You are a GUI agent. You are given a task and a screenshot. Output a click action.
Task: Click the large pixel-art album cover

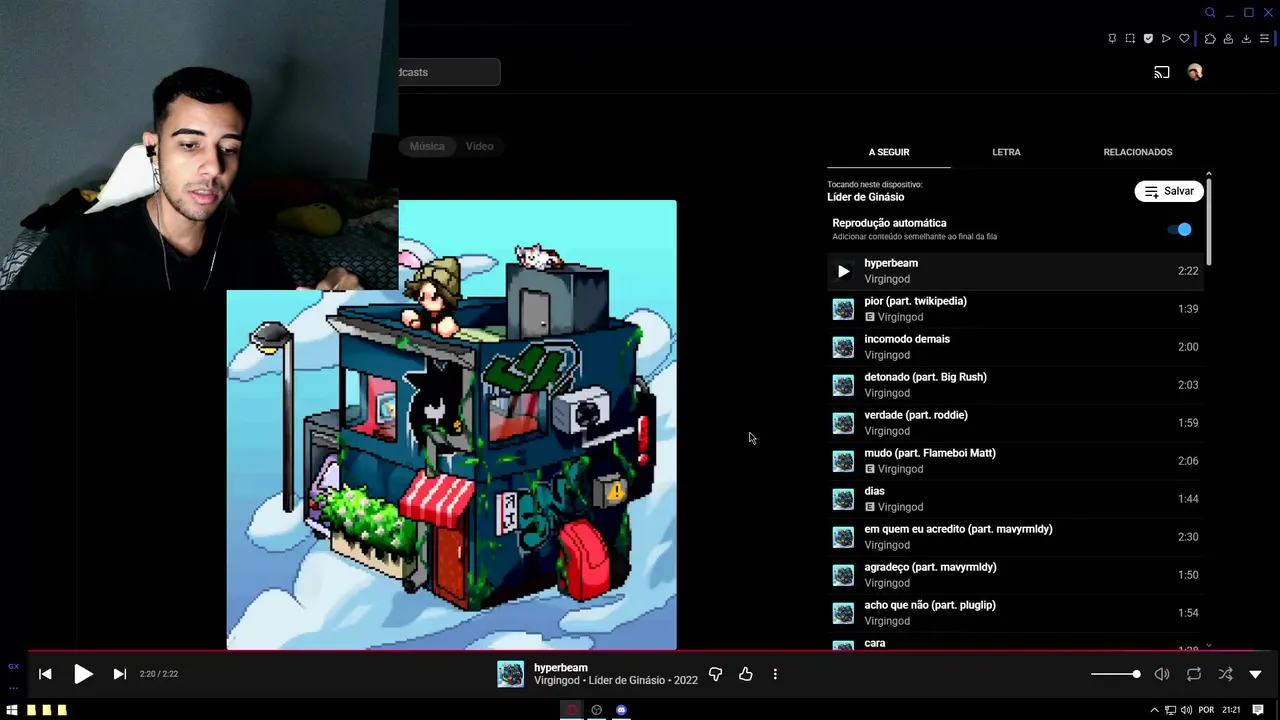pyautogui.click(x=452, y=425)
